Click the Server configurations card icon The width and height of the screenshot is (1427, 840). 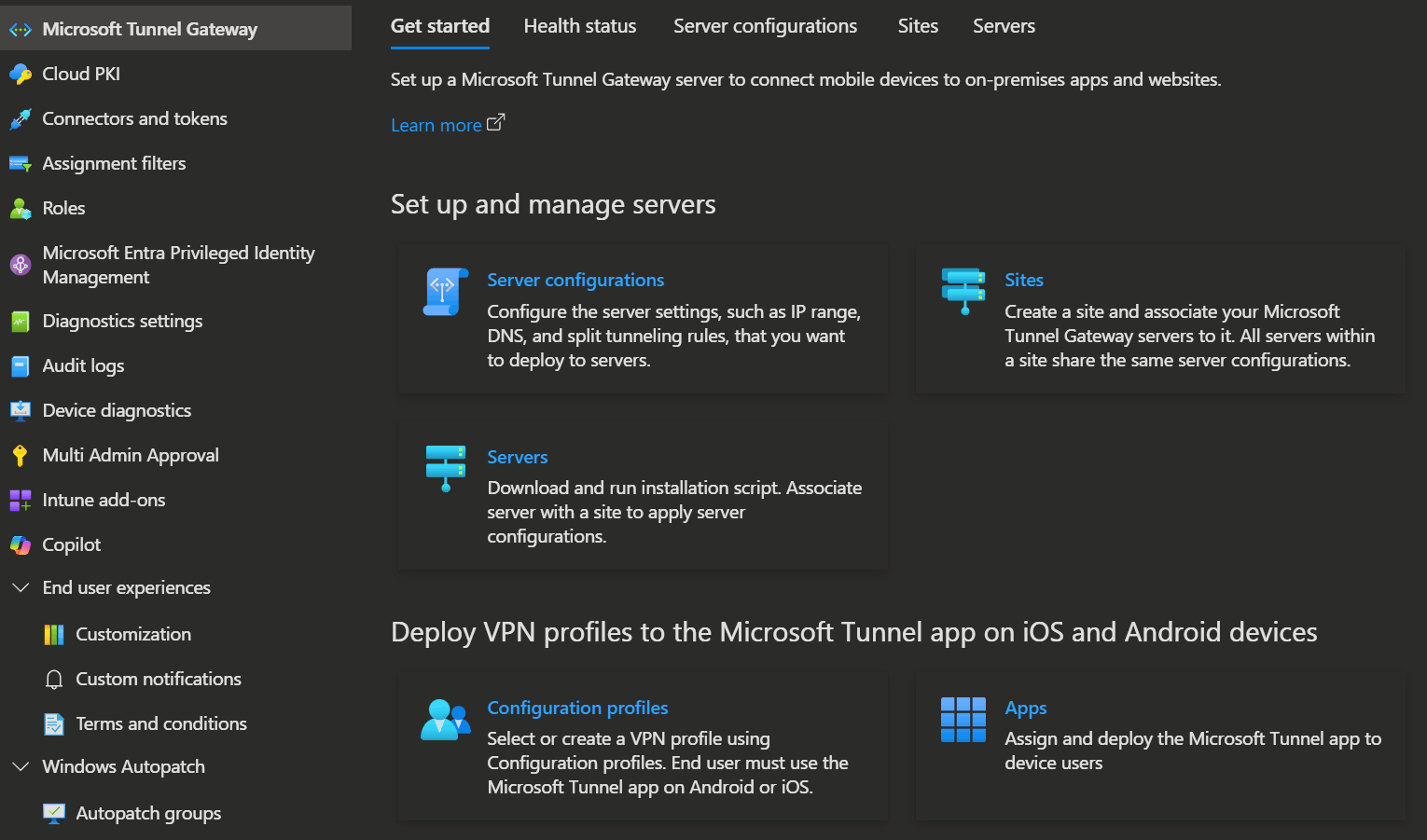pyautogui.click(x=445, y=292)
